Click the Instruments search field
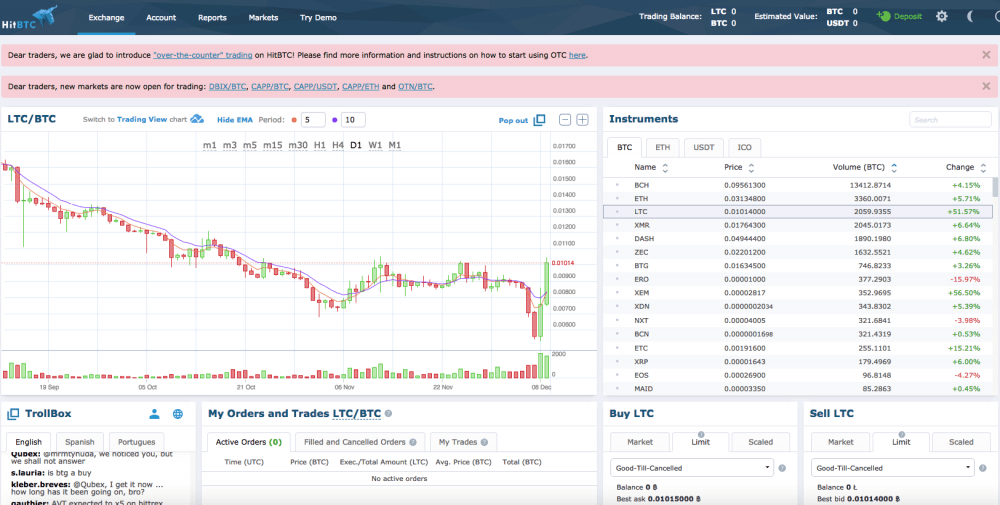Screen dimensions: 1000x505 [950, 119]
